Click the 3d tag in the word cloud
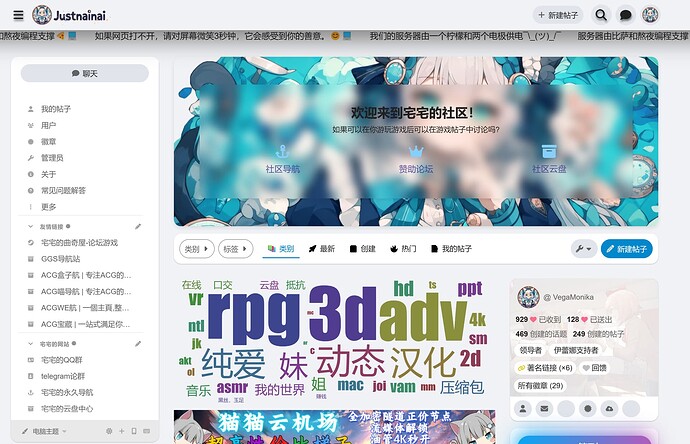The image size is (690, 444). click(x=342, y=313)
